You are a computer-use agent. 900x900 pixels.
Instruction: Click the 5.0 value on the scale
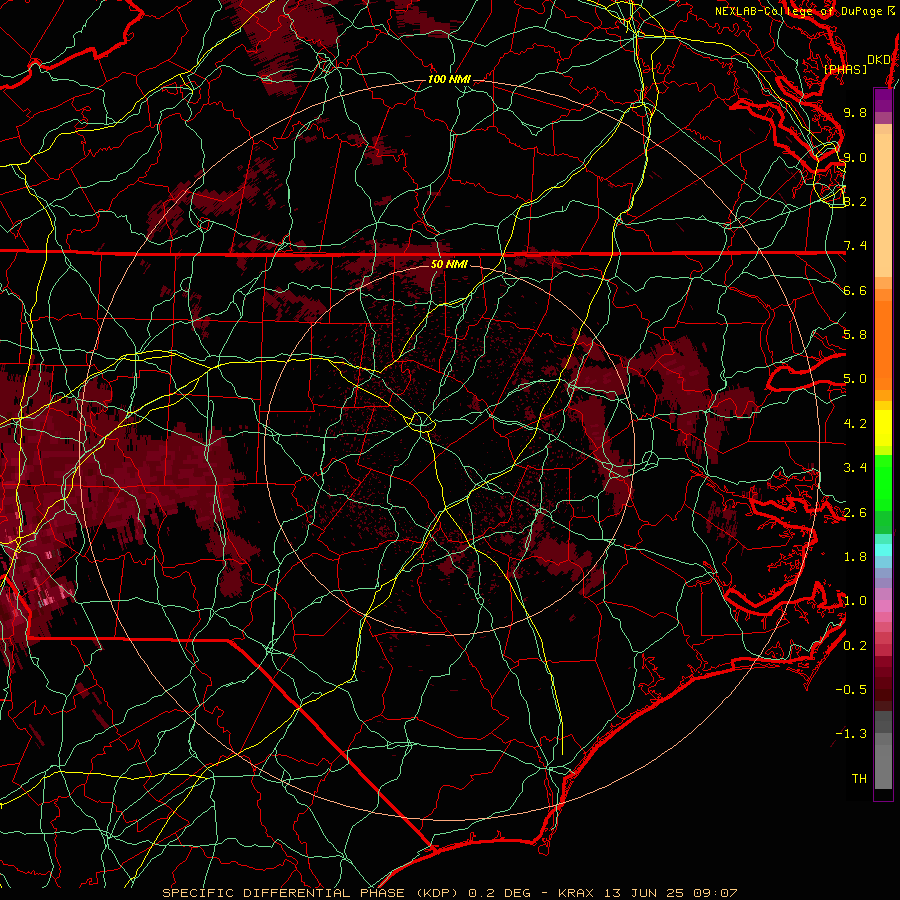pos(855,379)
